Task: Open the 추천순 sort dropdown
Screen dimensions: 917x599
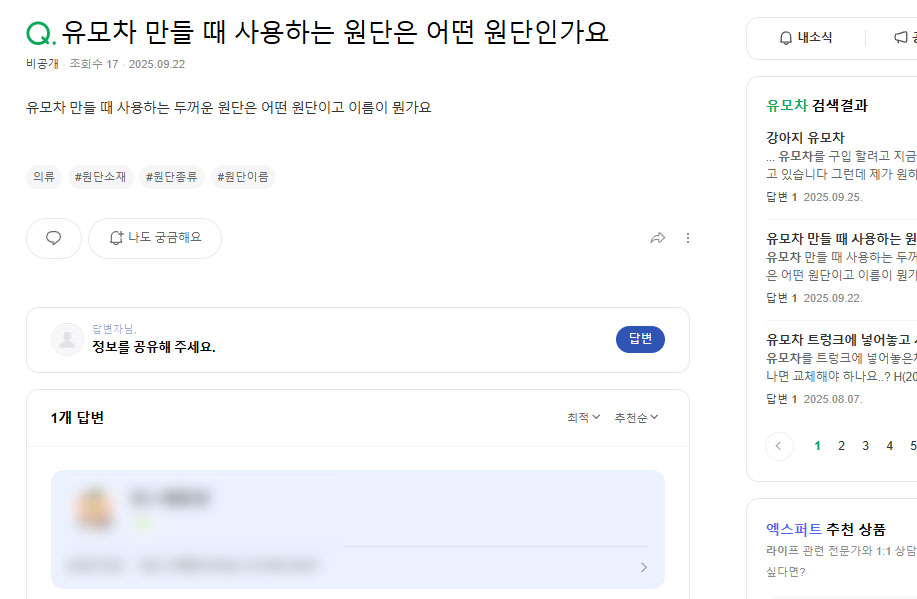Action: pos(636,418)
